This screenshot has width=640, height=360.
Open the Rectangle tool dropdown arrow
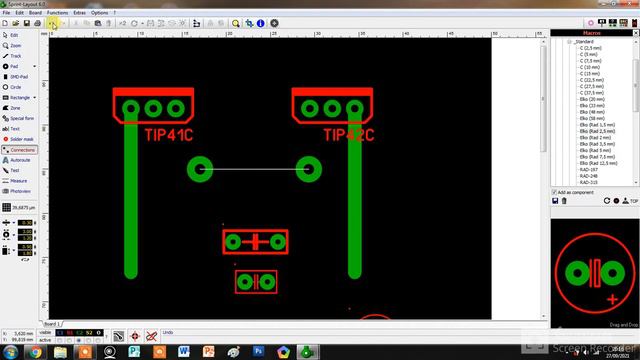[34, 98]
